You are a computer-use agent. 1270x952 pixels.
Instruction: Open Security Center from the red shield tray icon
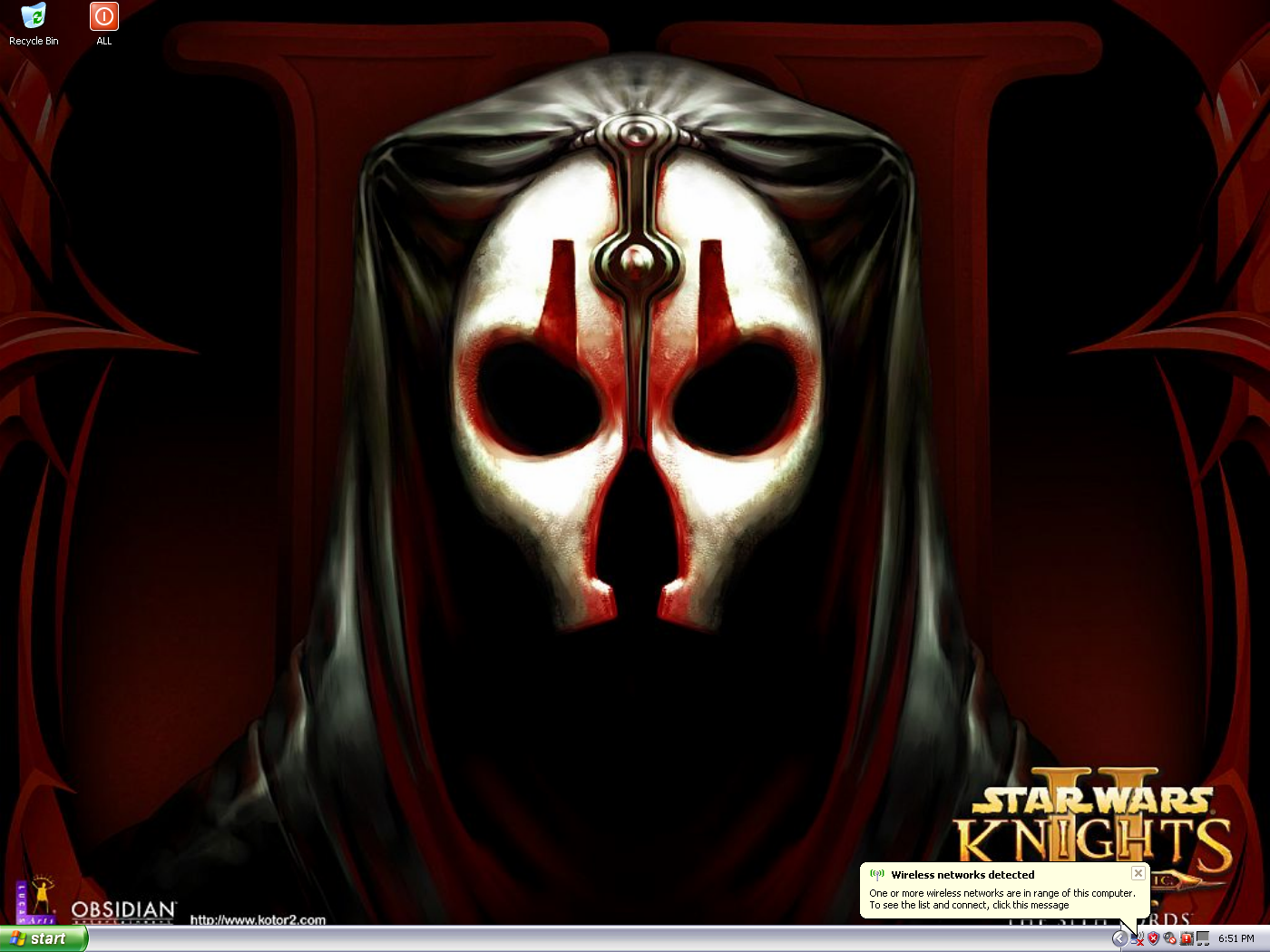(x=1153, y=939)
